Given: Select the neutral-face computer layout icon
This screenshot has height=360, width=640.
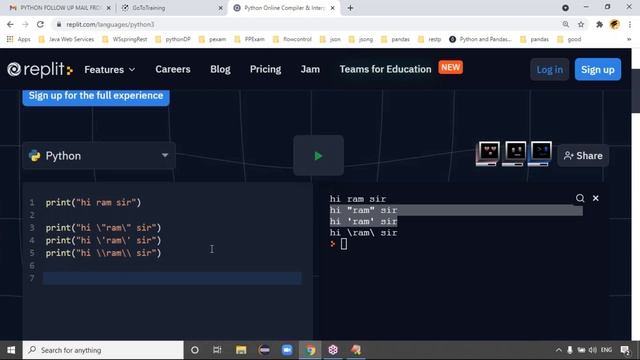Looking at the screenshot, I should (514, 154).
